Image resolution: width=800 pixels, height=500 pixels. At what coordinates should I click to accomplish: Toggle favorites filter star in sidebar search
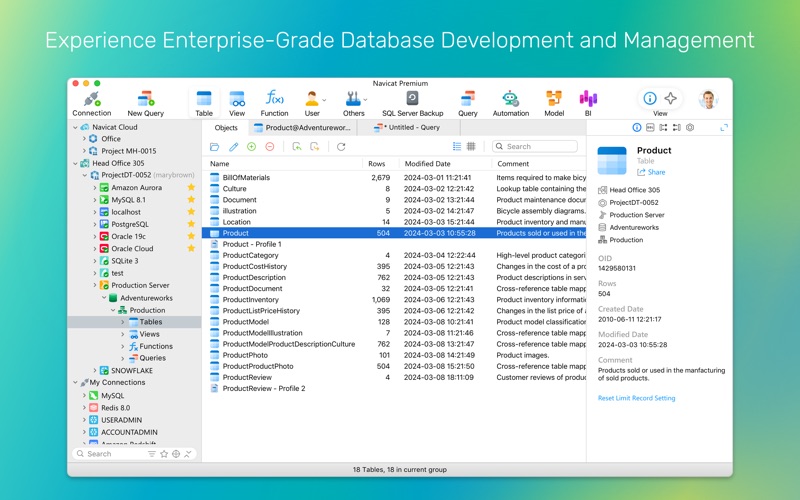point(164,454)
